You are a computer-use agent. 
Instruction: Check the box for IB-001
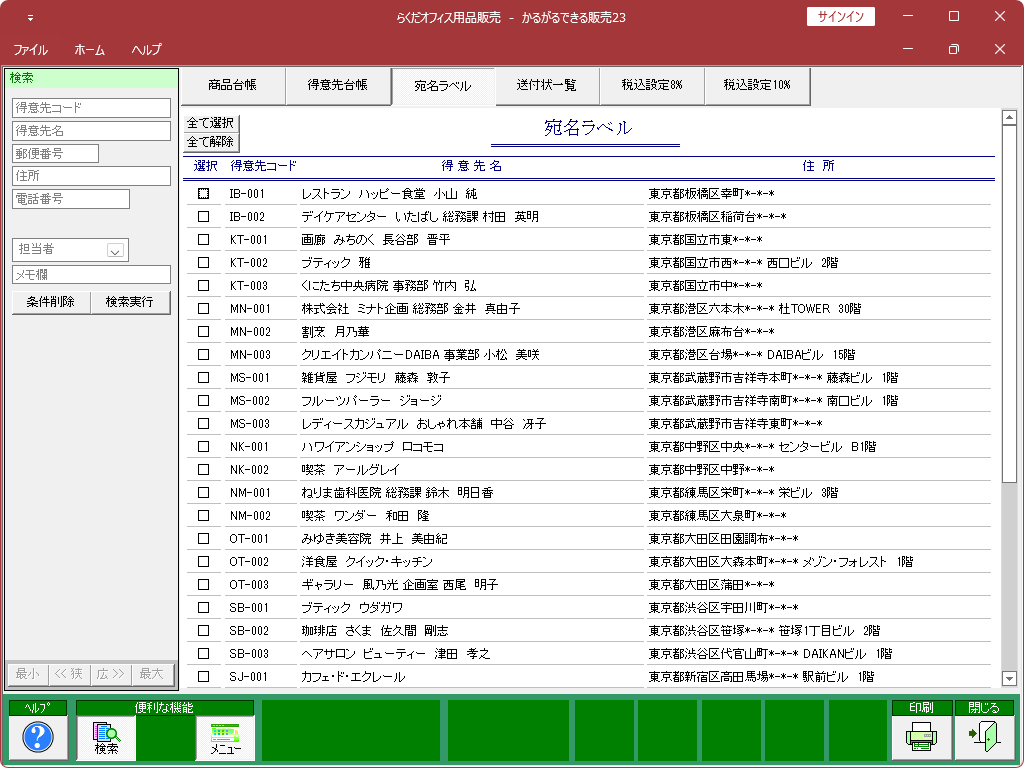(204, 194)
